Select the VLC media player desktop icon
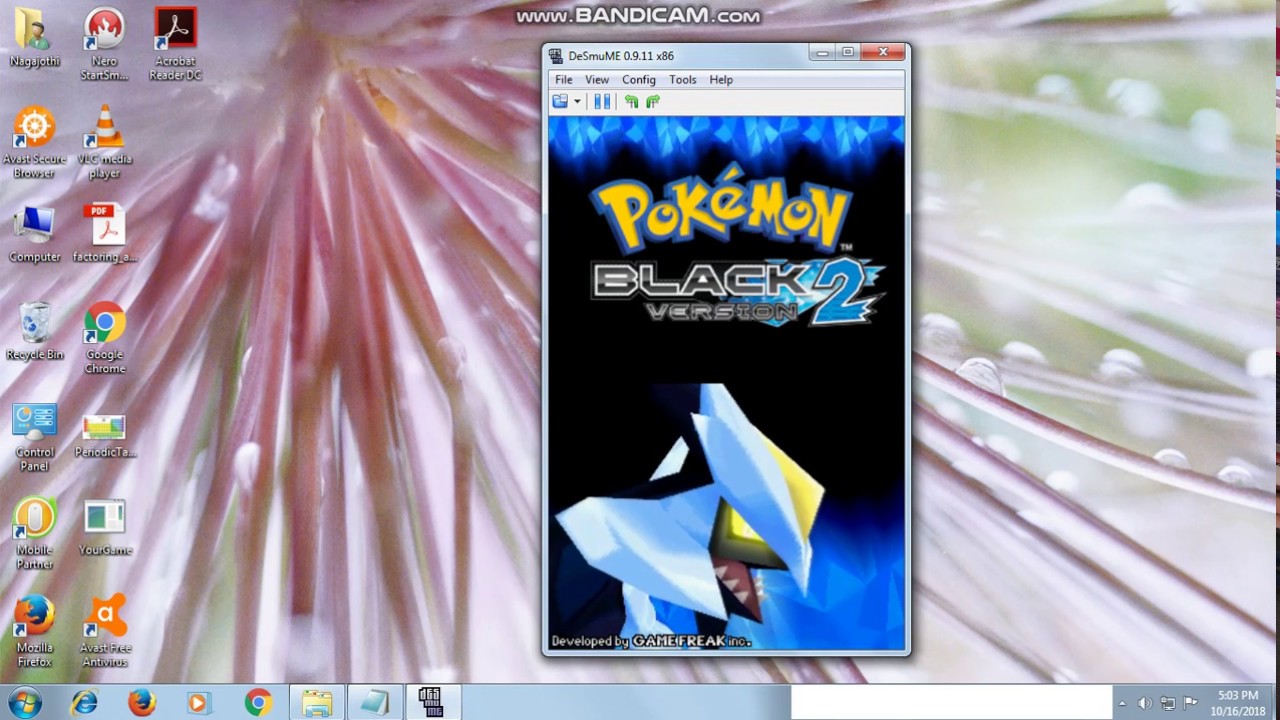The height and width of the screenshot is (720, 1280). pos(104,142)
